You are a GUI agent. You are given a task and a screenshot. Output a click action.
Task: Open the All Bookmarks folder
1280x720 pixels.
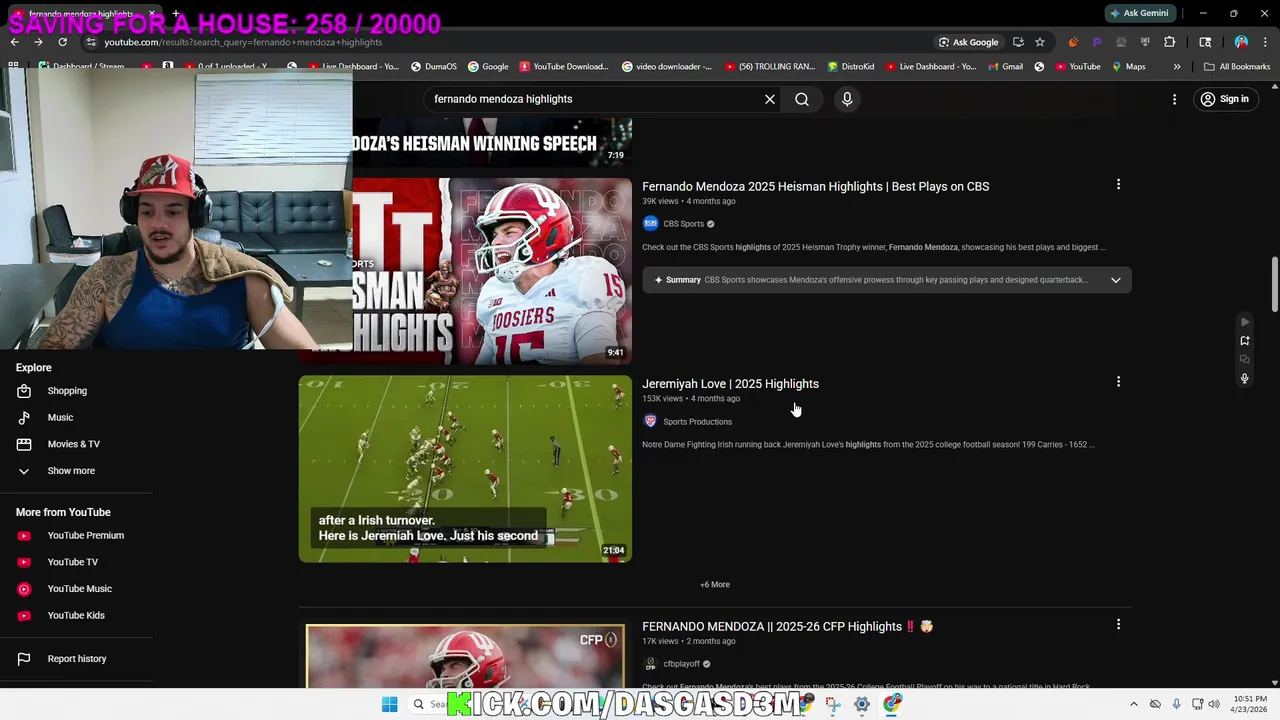point(1237,67)
